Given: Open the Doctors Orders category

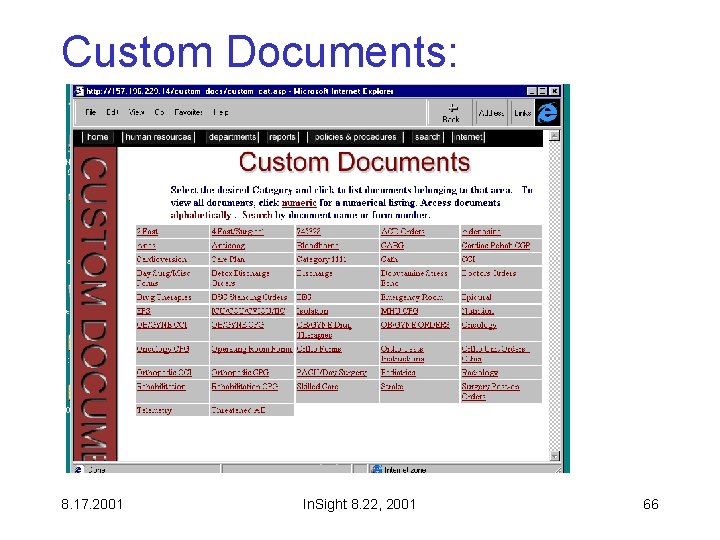Looking at the screenshot, I should click(x=489, y=273).
